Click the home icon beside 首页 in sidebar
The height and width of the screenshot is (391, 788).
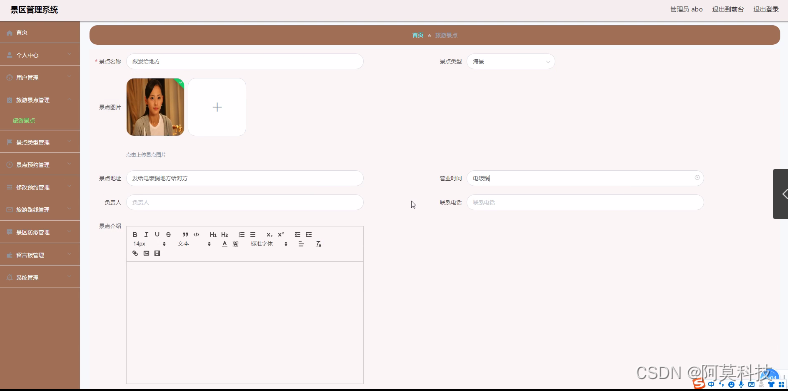tap(9, 33)
